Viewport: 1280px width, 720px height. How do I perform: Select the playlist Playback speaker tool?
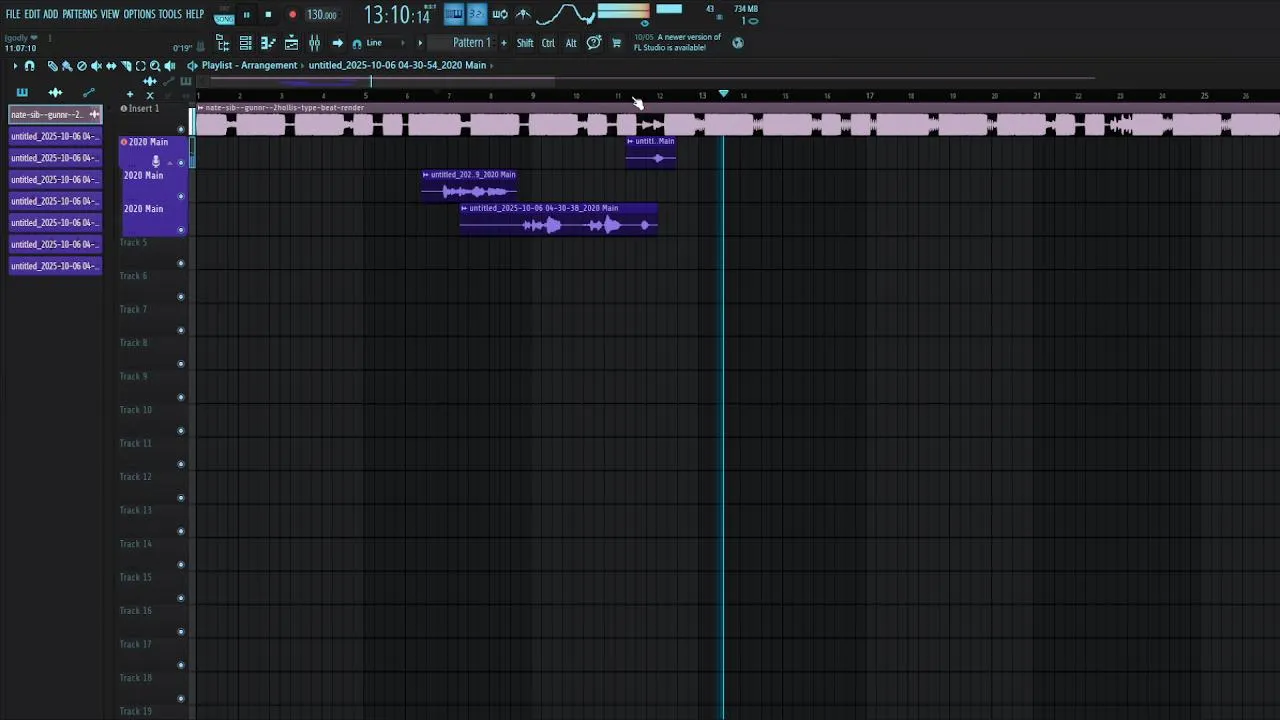[170, 66]
